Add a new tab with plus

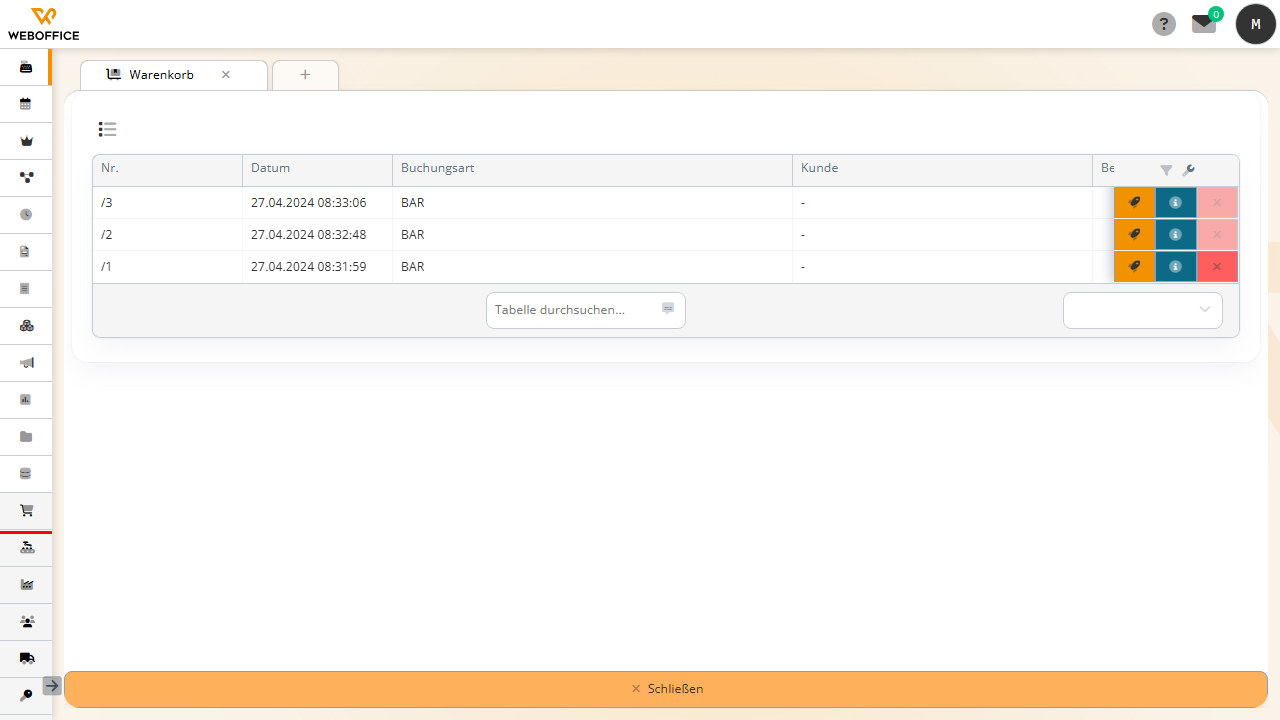coord(305,75)
